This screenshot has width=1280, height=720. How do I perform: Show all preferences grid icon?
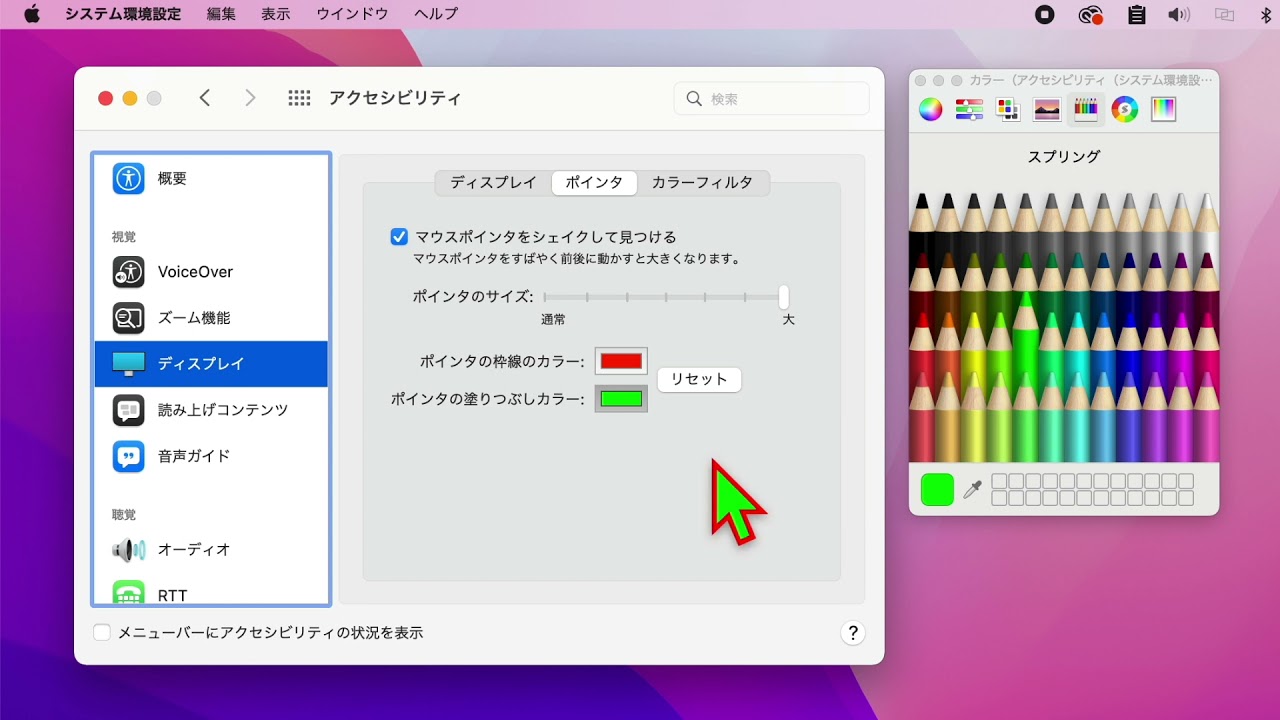click(x=299, y=98)
